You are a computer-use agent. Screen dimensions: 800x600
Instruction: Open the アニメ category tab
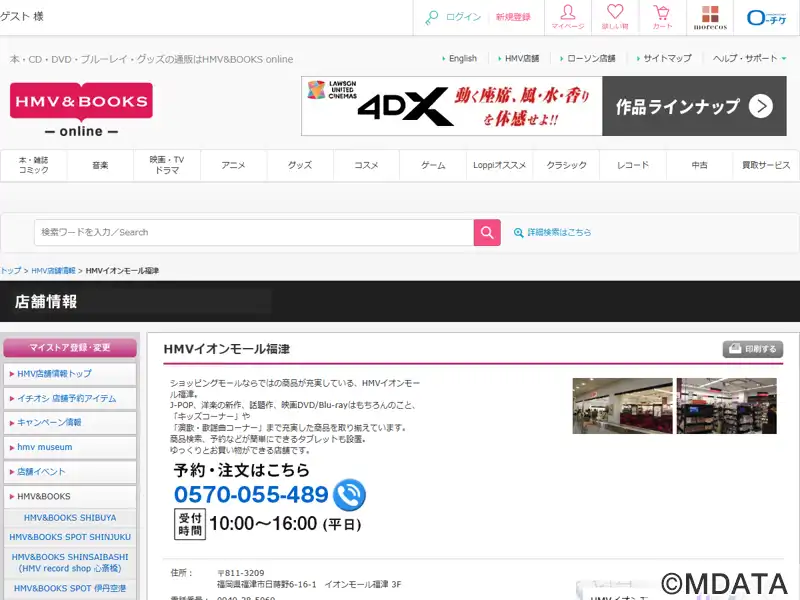pos(233,165)
